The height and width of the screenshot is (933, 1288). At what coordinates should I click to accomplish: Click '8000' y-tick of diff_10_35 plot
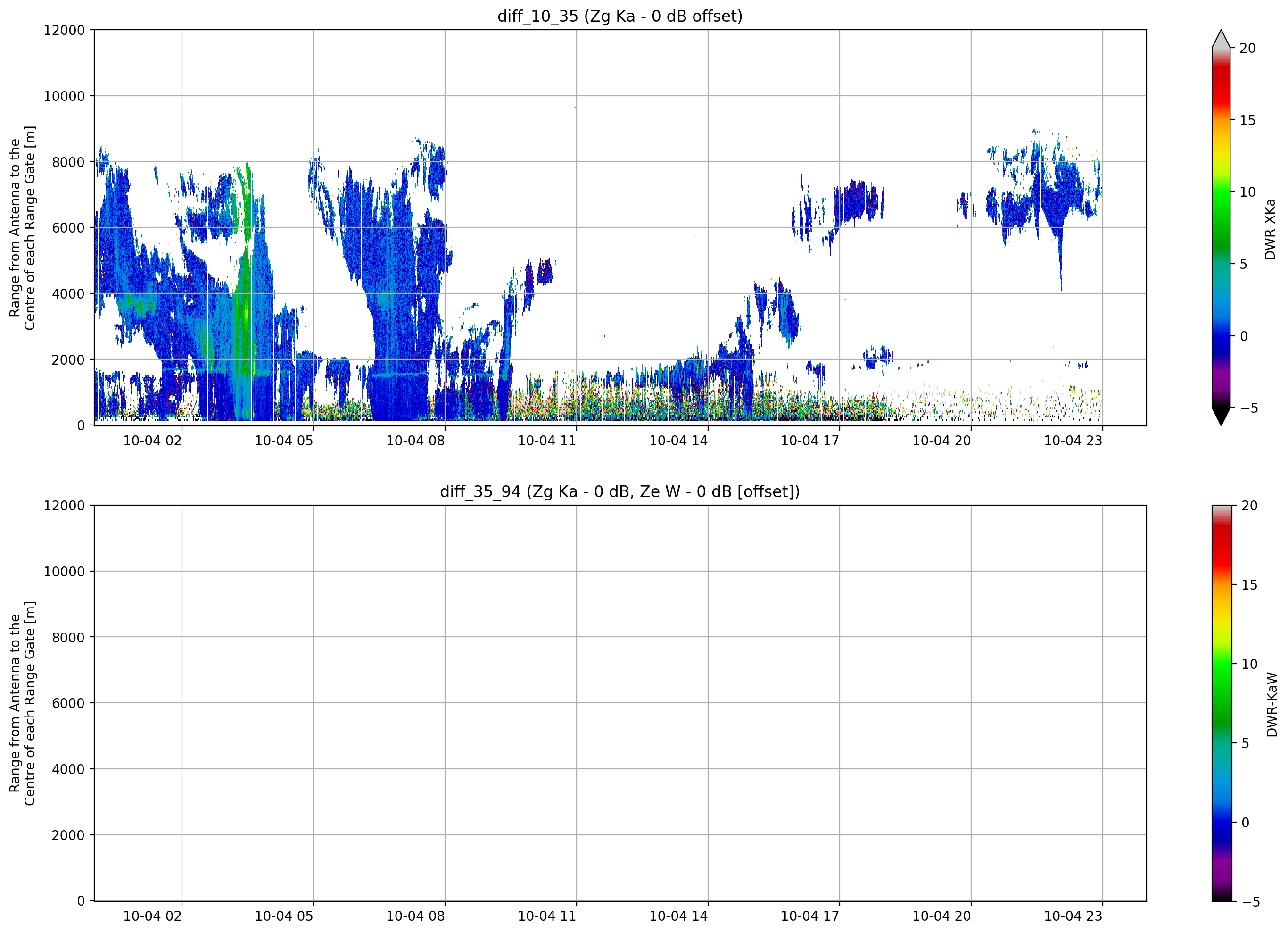[68, 162]
